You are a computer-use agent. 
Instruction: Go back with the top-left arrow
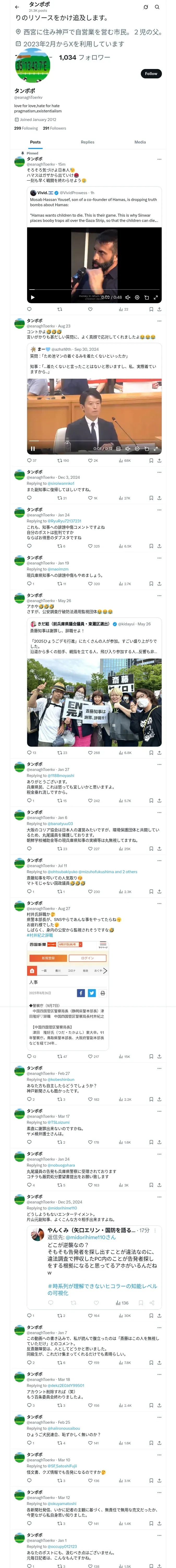coord(17,7)
